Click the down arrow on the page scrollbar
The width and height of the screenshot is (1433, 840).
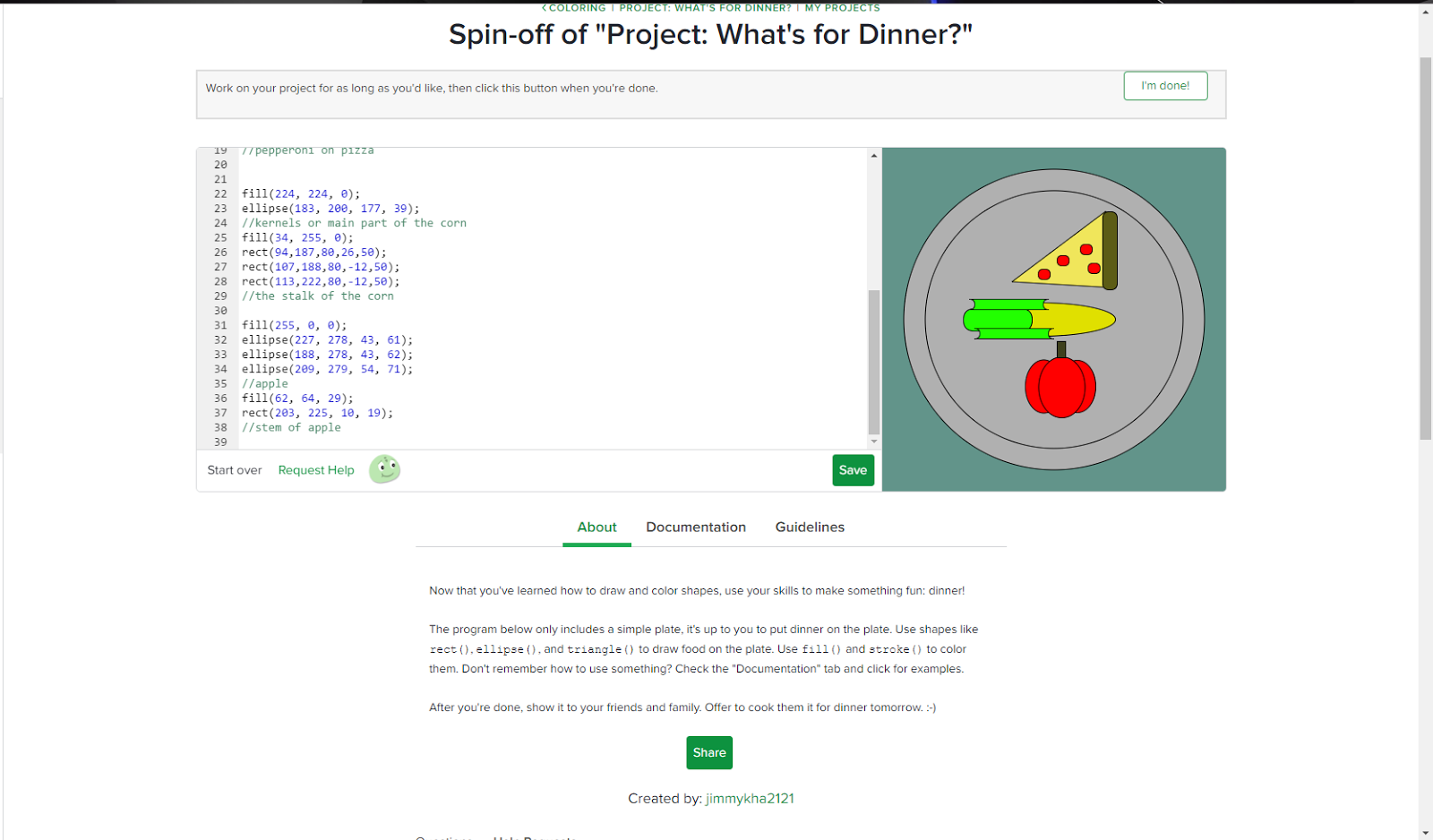coord(1425,831)
